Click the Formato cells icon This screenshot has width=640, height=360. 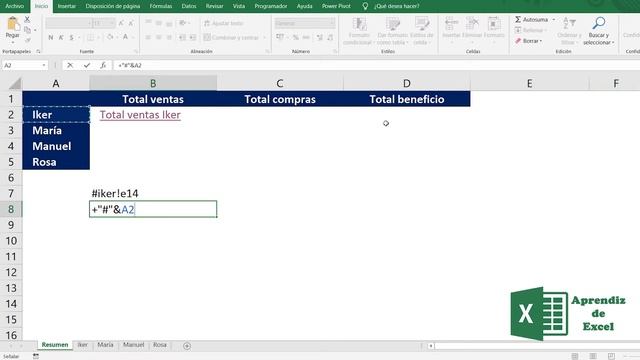[494, 24]
